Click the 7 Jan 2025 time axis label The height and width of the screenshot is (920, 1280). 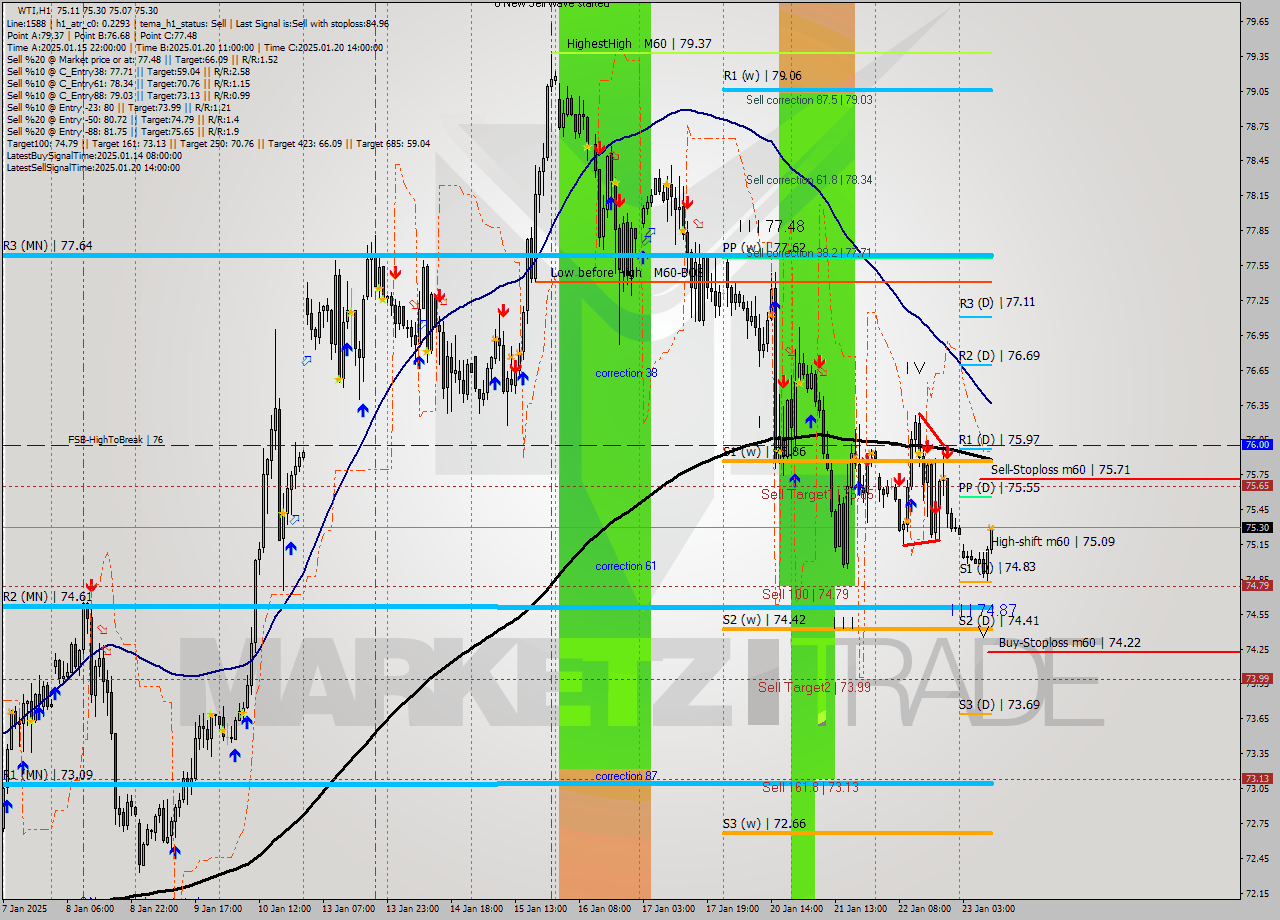point(24,909)
